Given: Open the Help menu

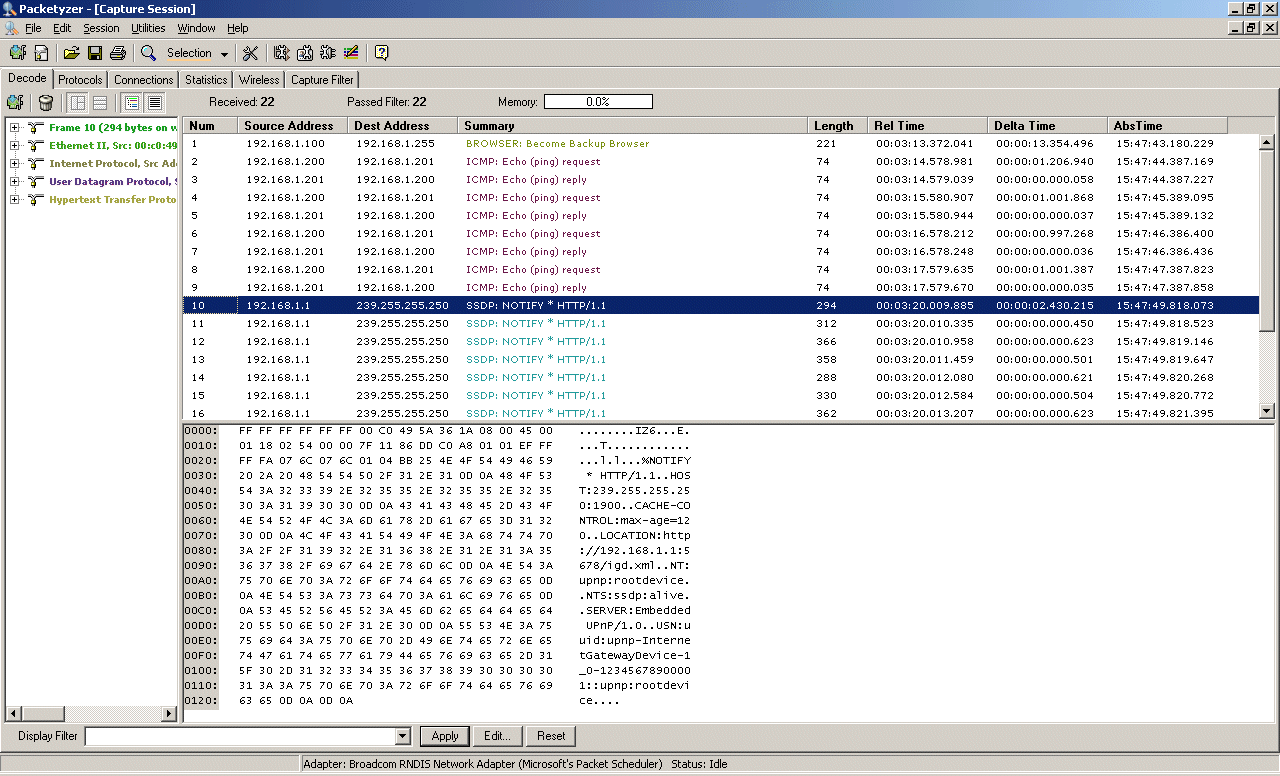Looking at the screenshot, I should click(237, 28).
